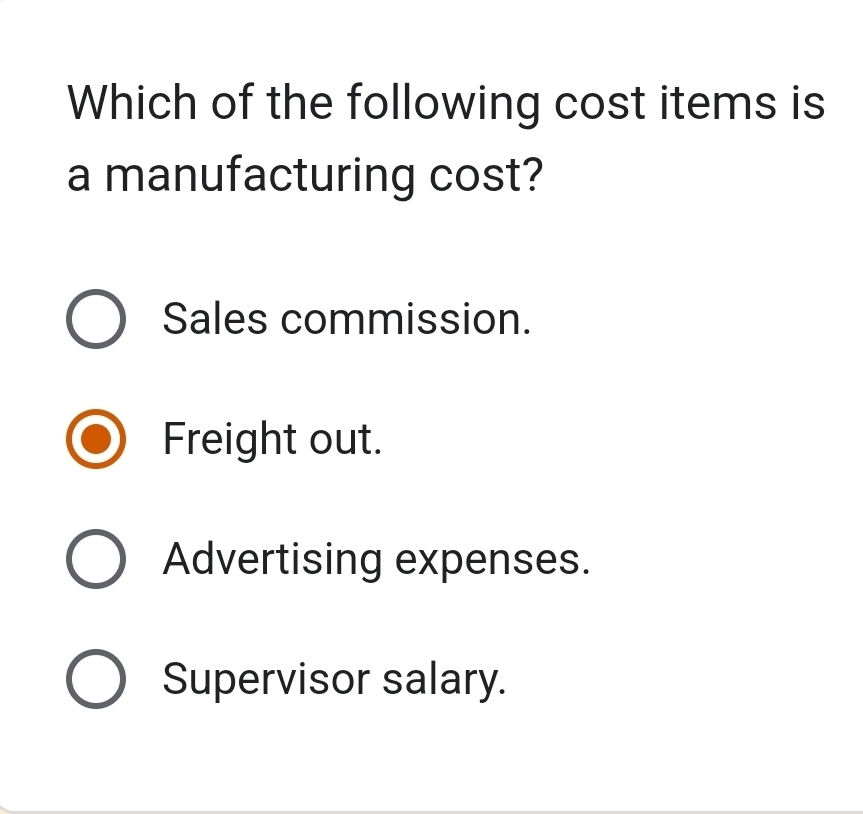
Task: Click the 'Freight out.' option label
Action: click(273, 439)
